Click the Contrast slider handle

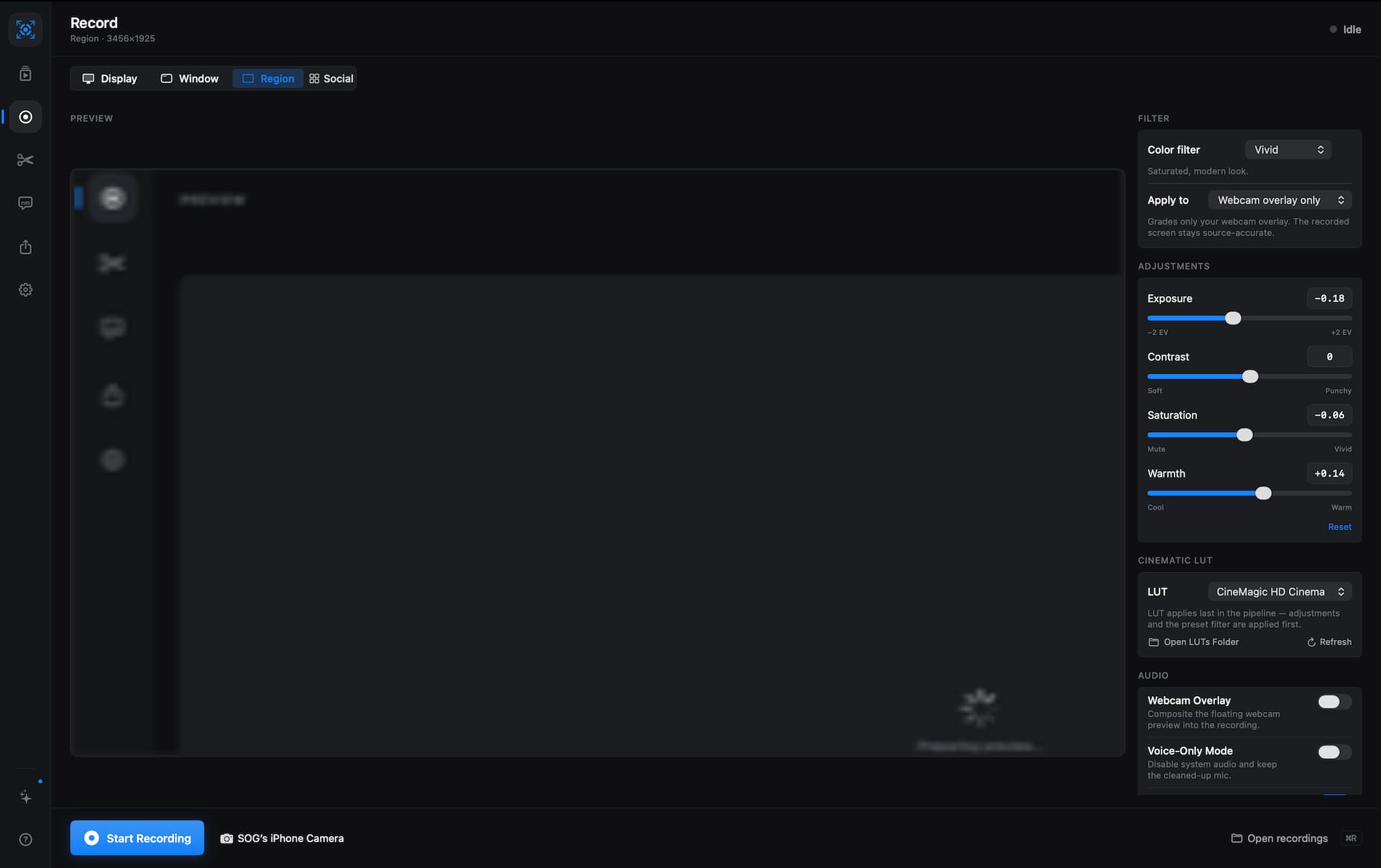(x=1250, y=376)
